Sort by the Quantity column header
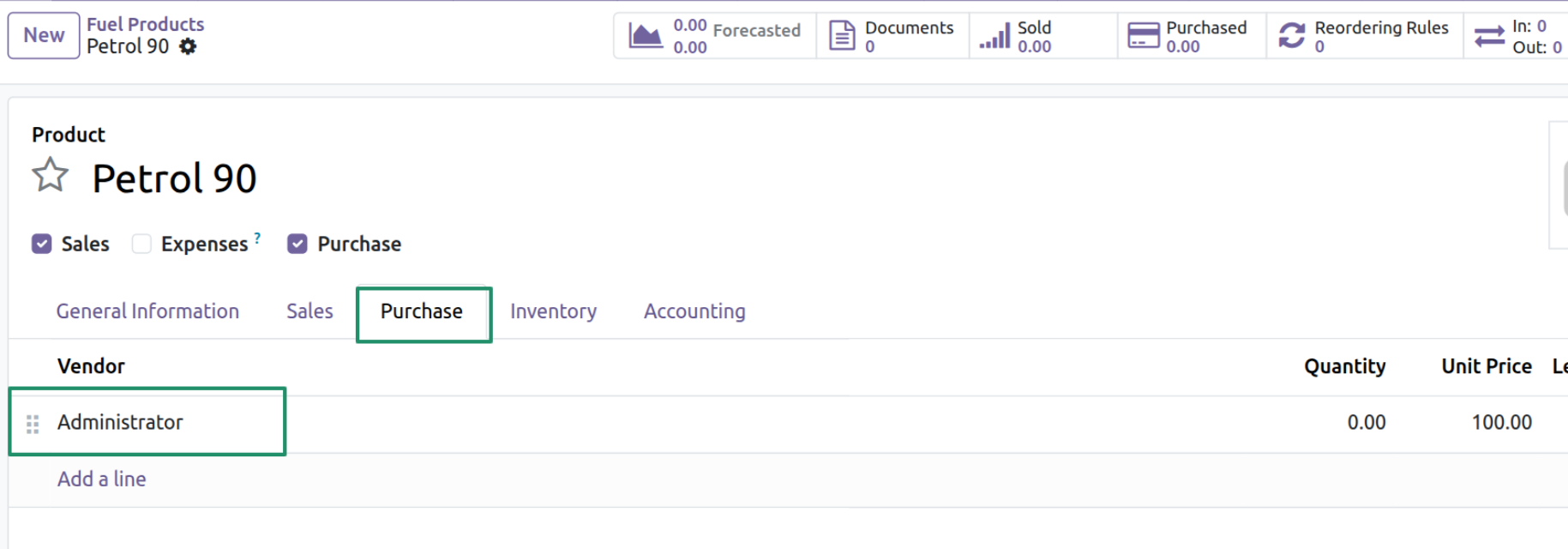 pos(1344,366)
